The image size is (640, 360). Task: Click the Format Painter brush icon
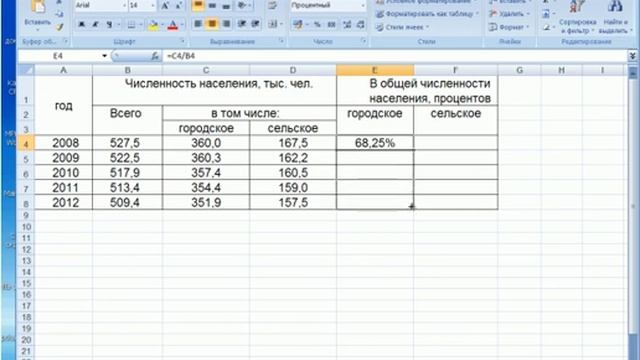(x=60, y=27)
